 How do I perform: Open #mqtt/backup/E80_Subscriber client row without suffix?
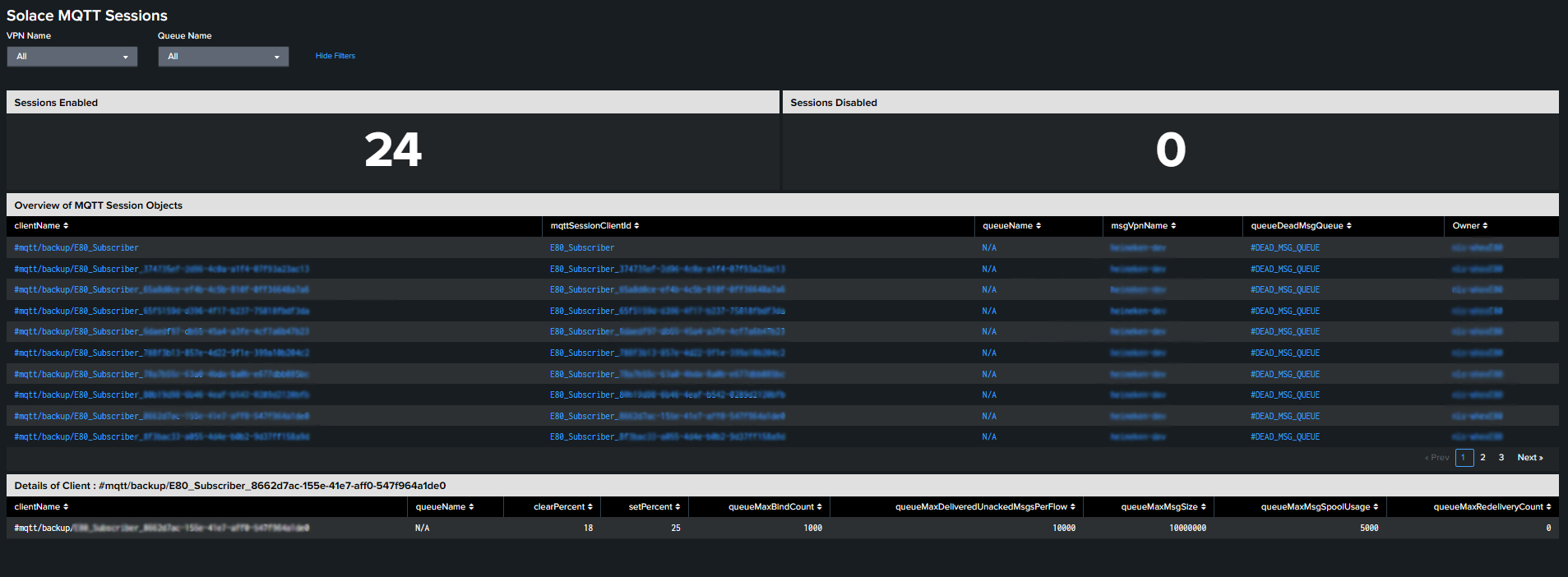[x=76, y=248]
